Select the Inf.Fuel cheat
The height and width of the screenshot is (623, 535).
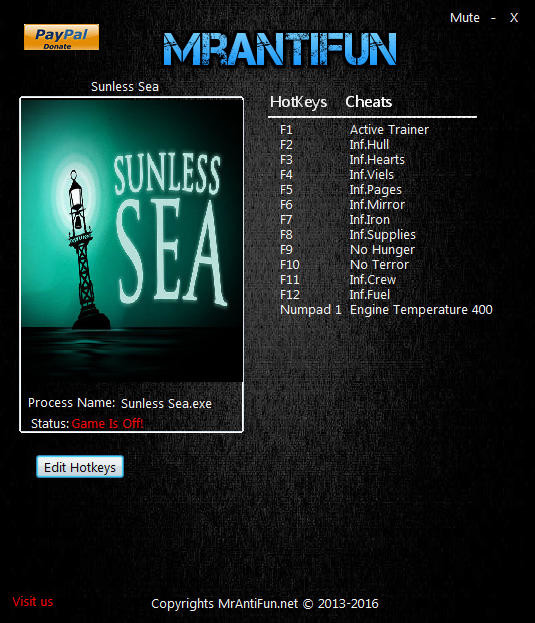pos(370,295)
